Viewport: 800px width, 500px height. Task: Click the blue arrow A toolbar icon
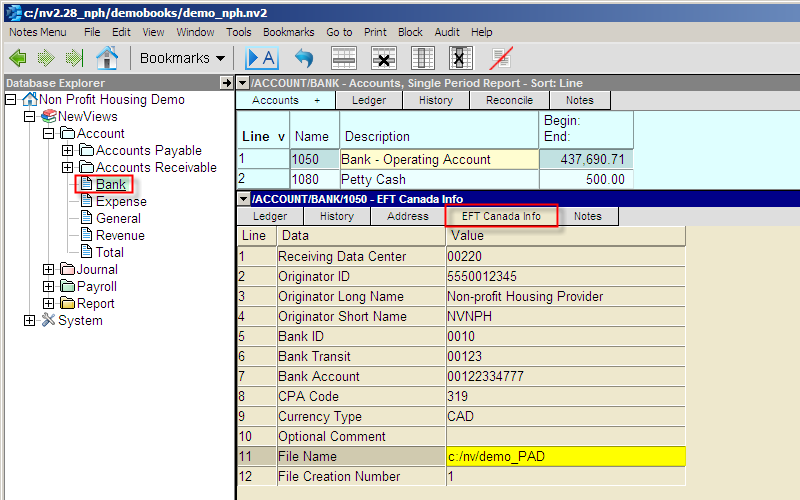261,58
